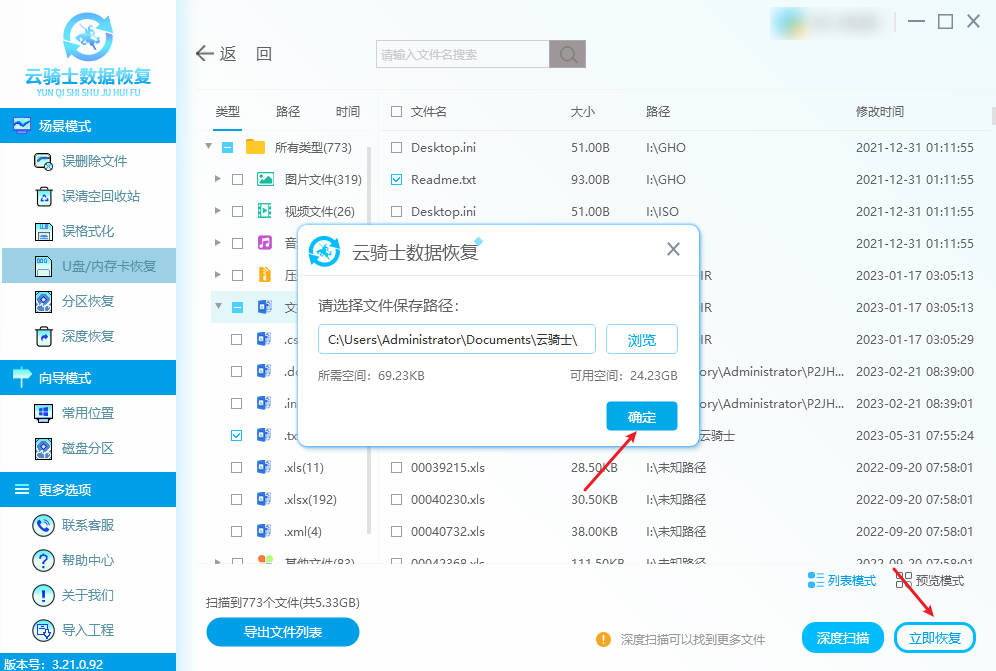Screen dimensions: 996x671
Task: Expand the 视频文件(26) tree node
Action: click(217, 212)
